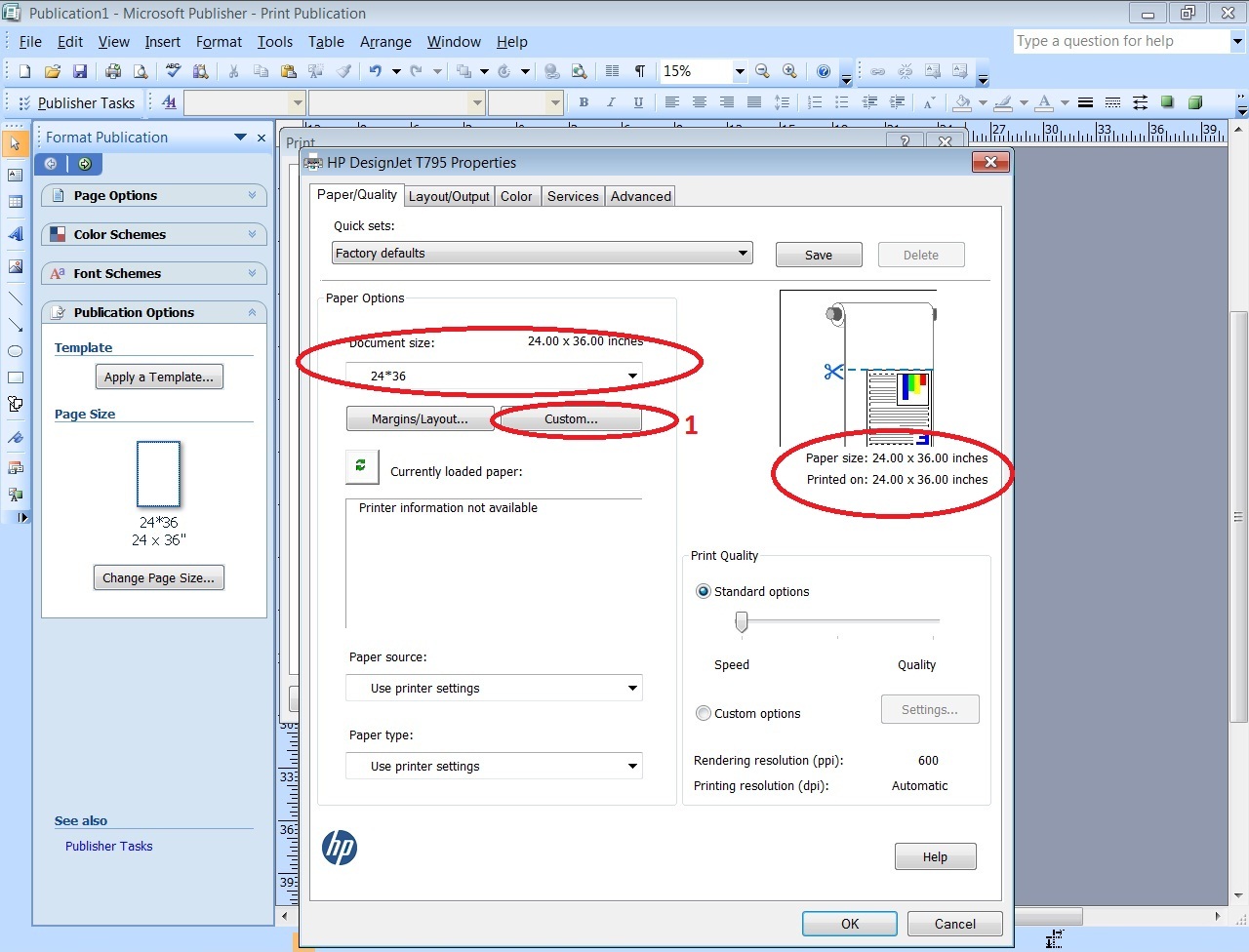Click the 24*36 page size thumbnail
The width and height of the screenshot is (1249, 952).
coord(158,474)
